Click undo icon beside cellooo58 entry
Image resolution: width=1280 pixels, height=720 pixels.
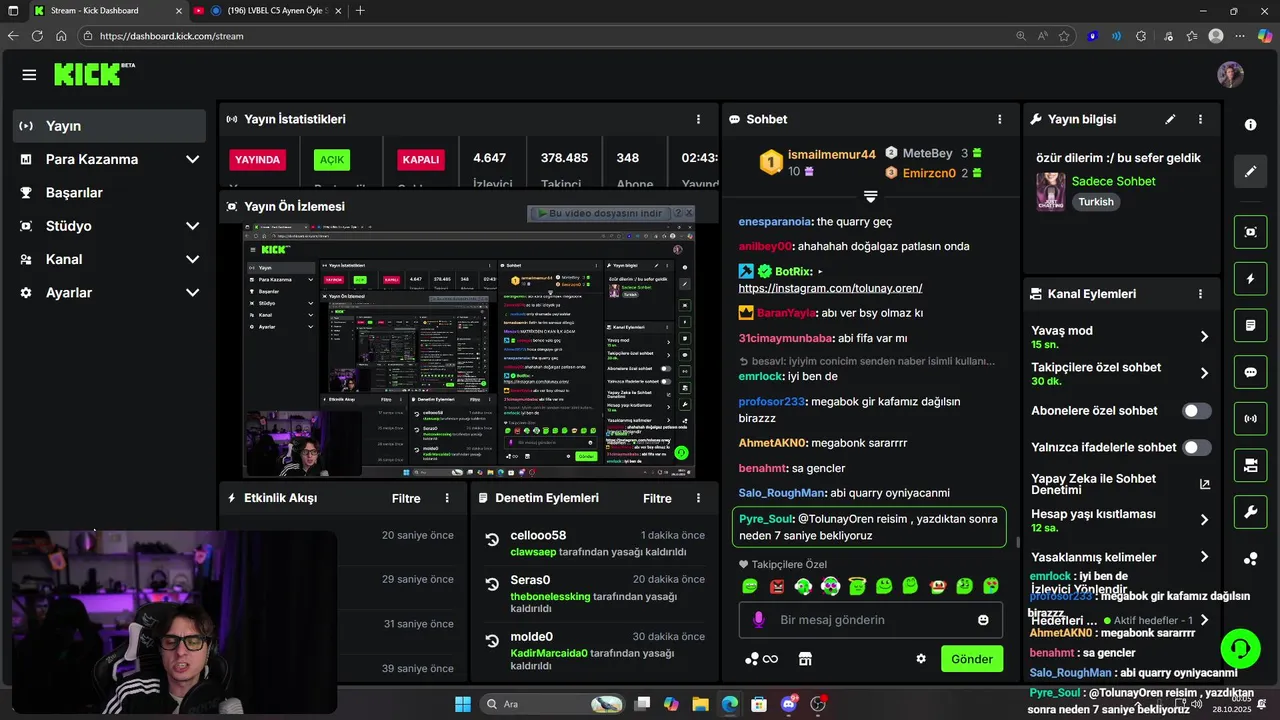[x=492, y=540]
